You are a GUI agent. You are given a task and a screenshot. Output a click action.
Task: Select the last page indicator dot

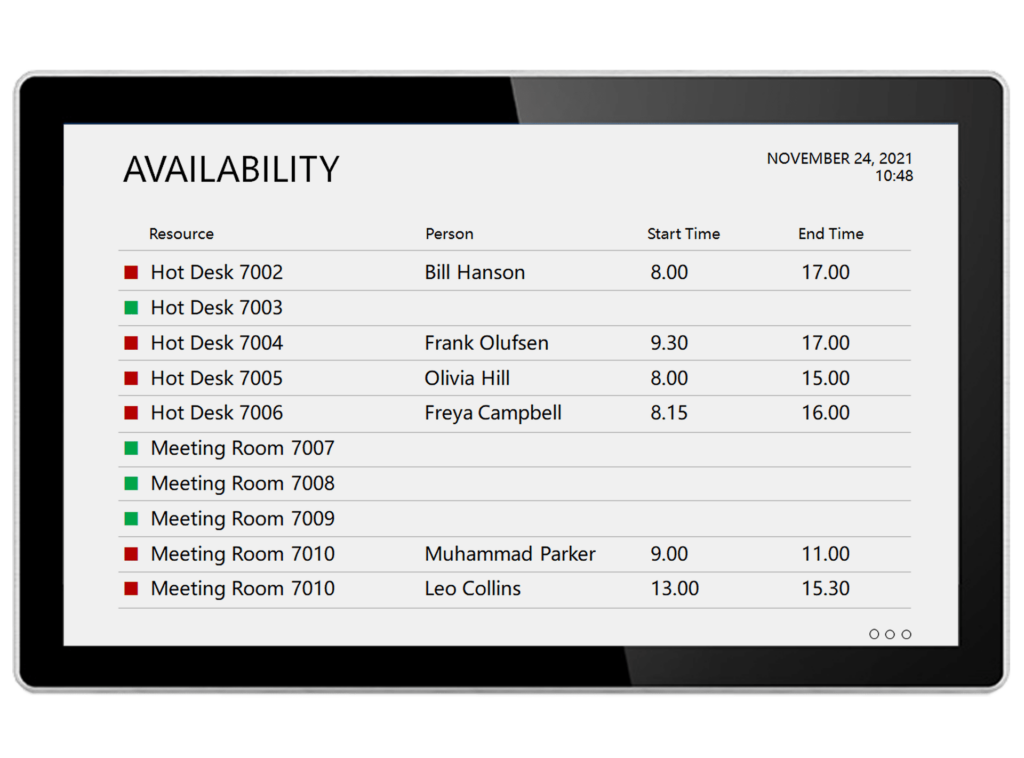coord(906,634)
